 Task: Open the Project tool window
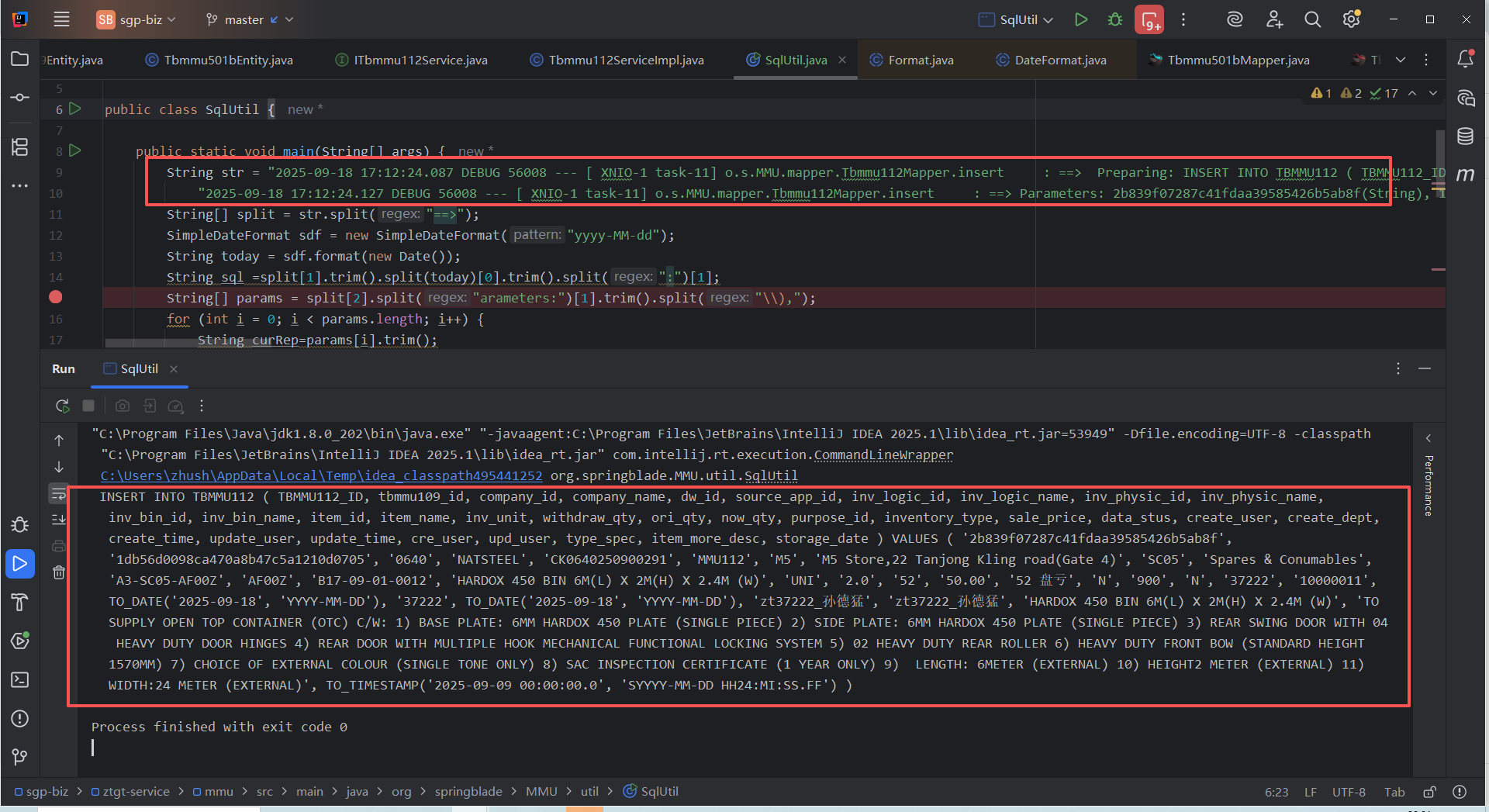[20, 59]
